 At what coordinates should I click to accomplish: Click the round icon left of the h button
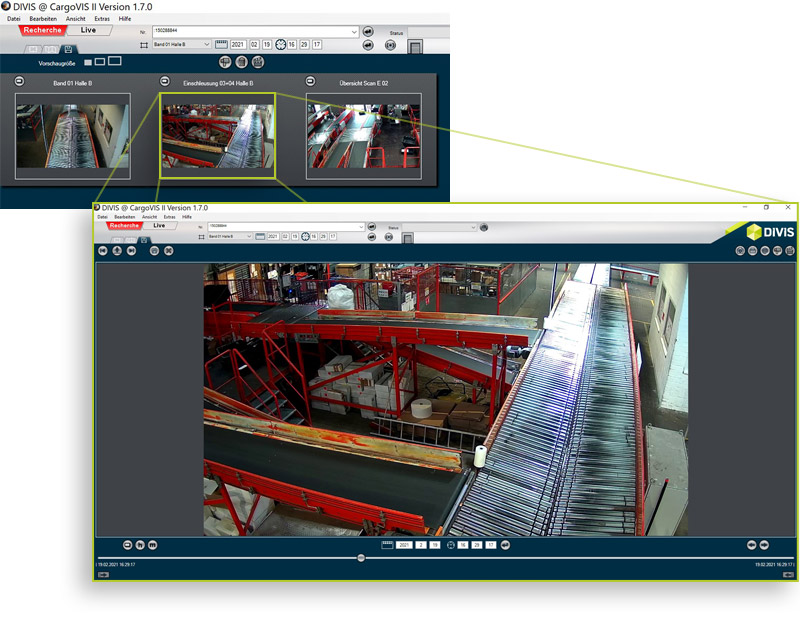(x=128, y=545)
